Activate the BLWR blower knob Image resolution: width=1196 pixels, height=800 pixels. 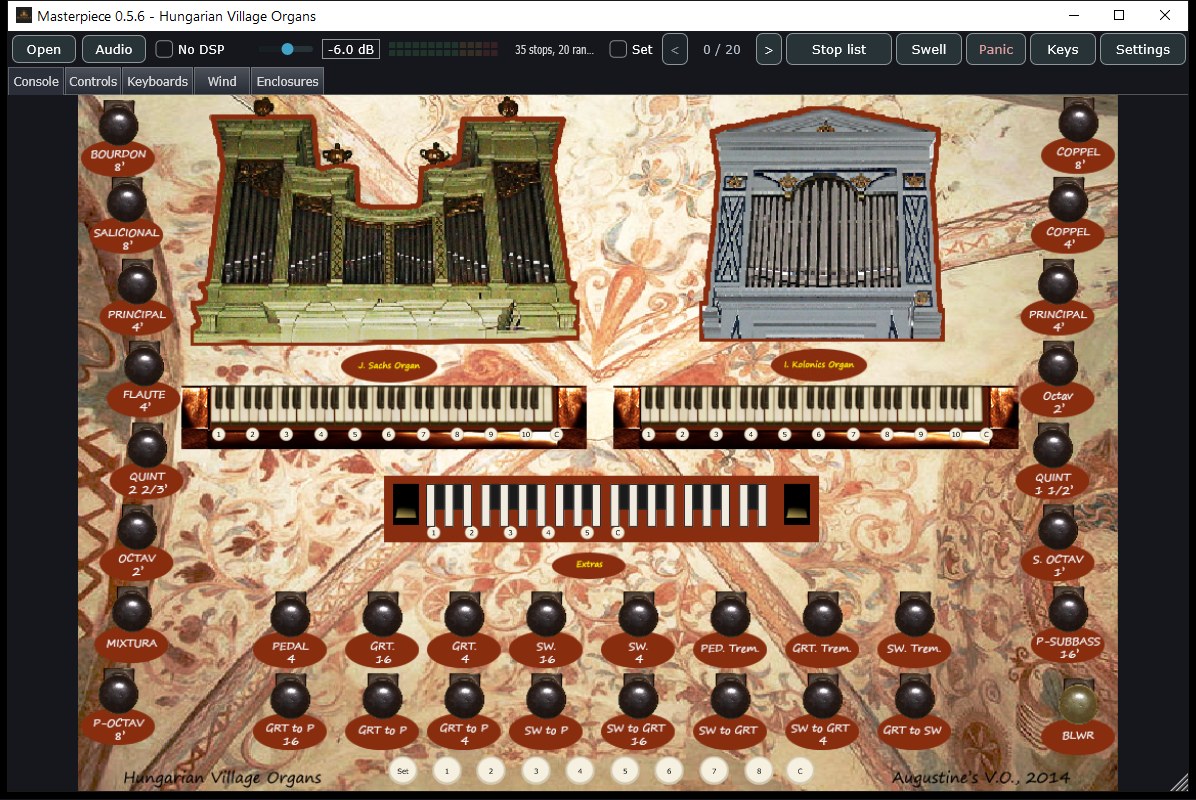(1078, 703)
